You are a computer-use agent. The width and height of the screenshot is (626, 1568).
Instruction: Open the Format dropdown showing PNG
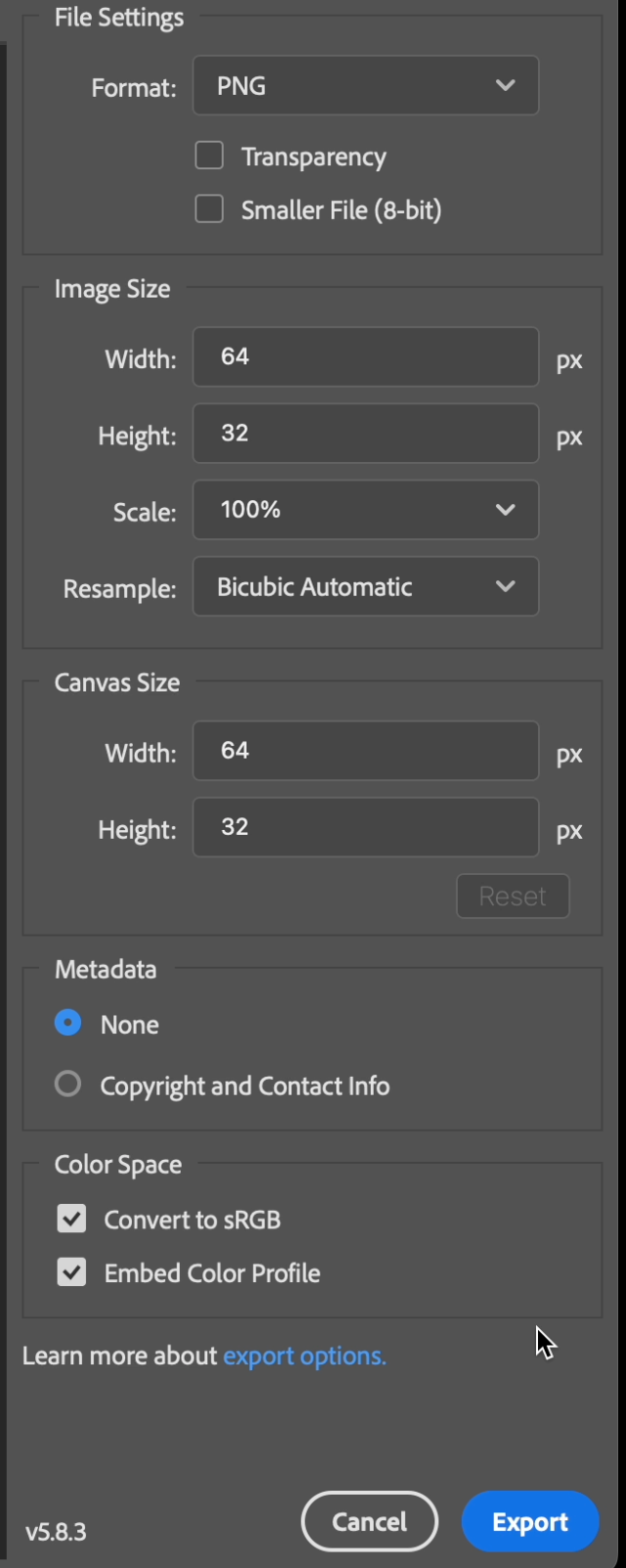tap(365, 85)
